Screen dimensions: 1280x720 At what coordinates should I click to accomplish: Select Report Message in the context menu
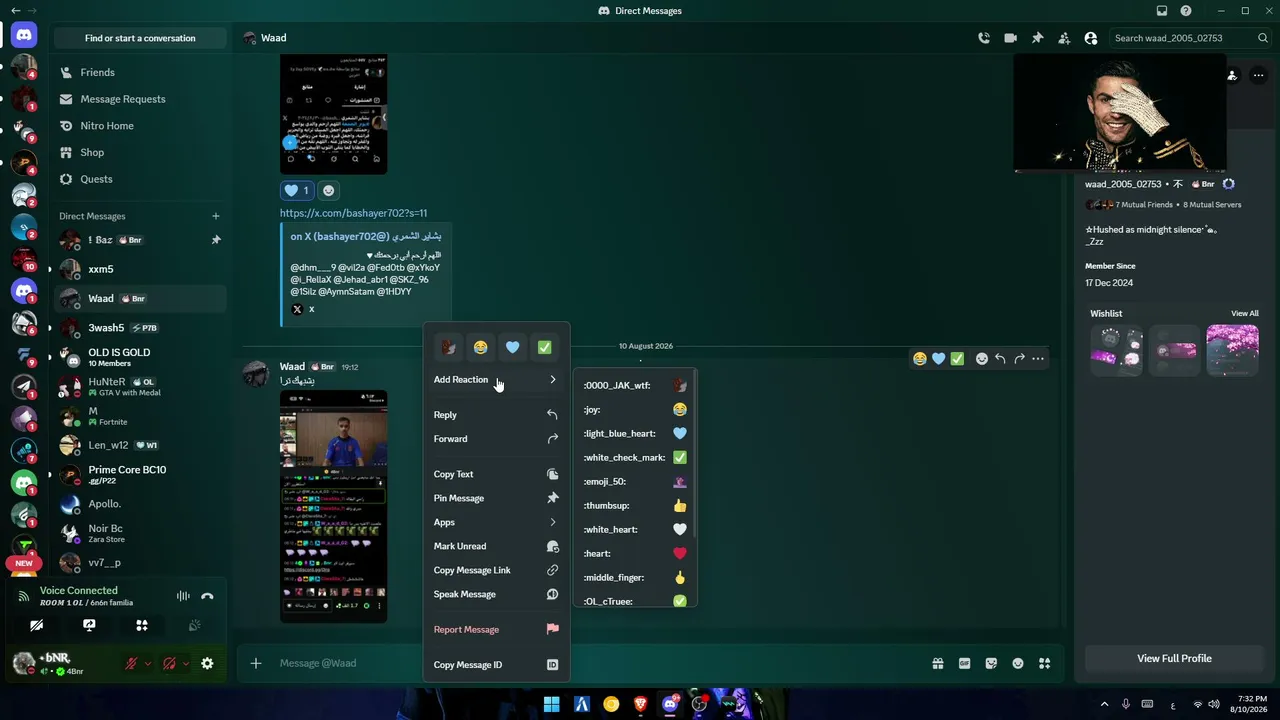click(496, 630)
